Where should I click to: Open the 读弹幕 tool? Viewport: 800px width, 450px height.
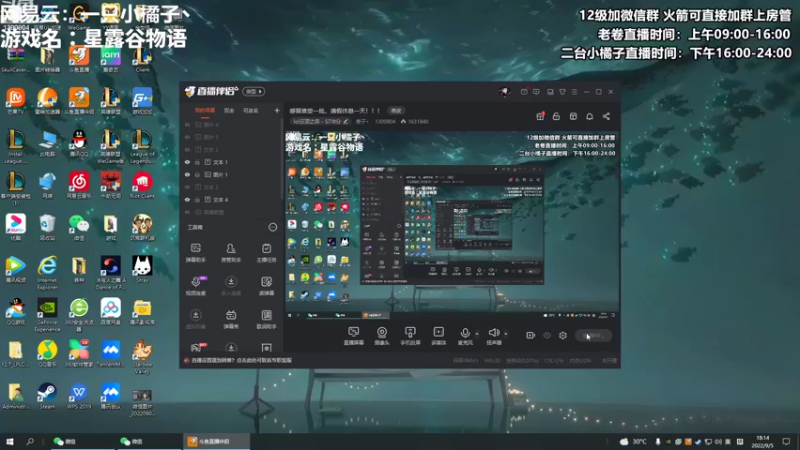(266, 285)
